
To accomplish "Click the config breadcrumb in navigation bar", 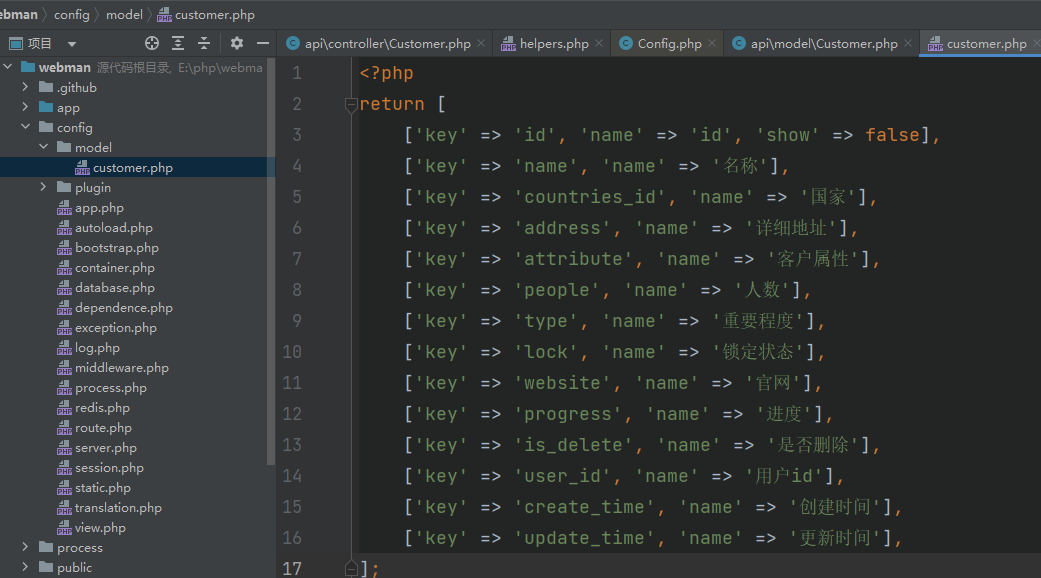I will (x=72, y=15).
